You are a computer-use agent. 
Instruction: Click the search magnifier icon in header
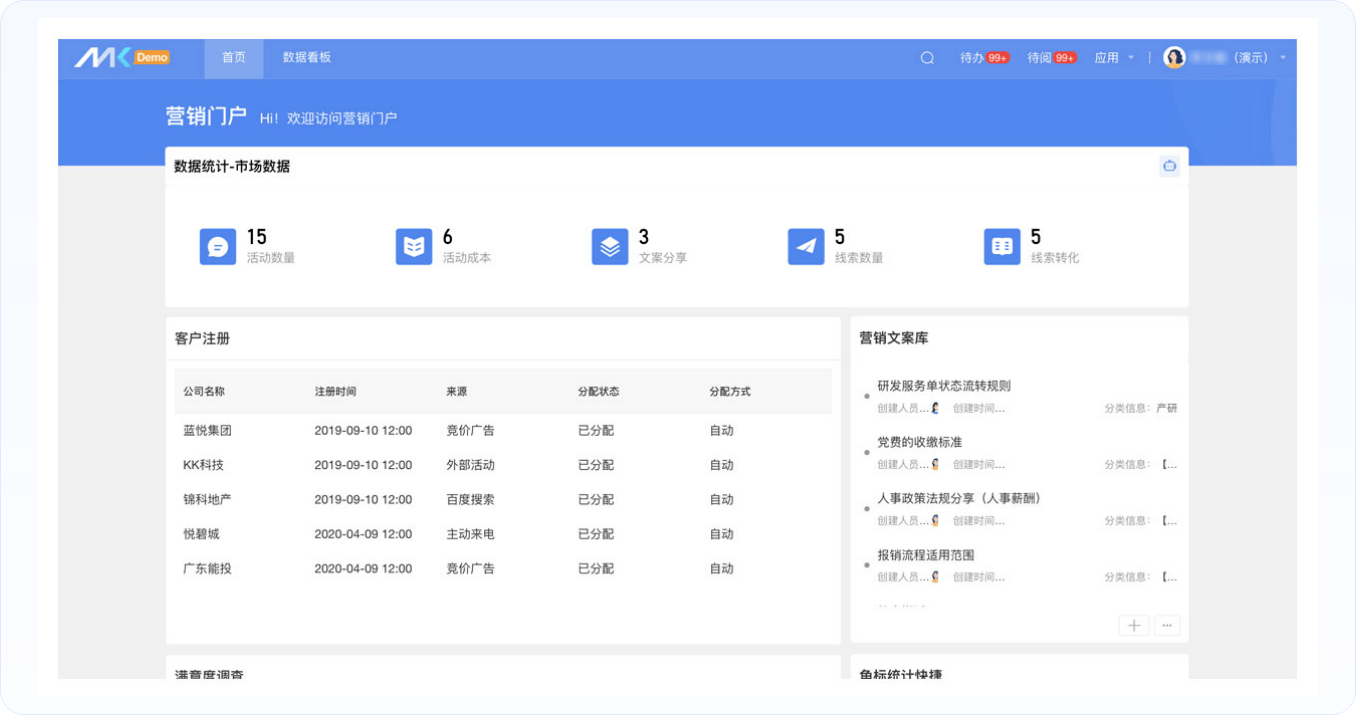(x=927, y=58)
